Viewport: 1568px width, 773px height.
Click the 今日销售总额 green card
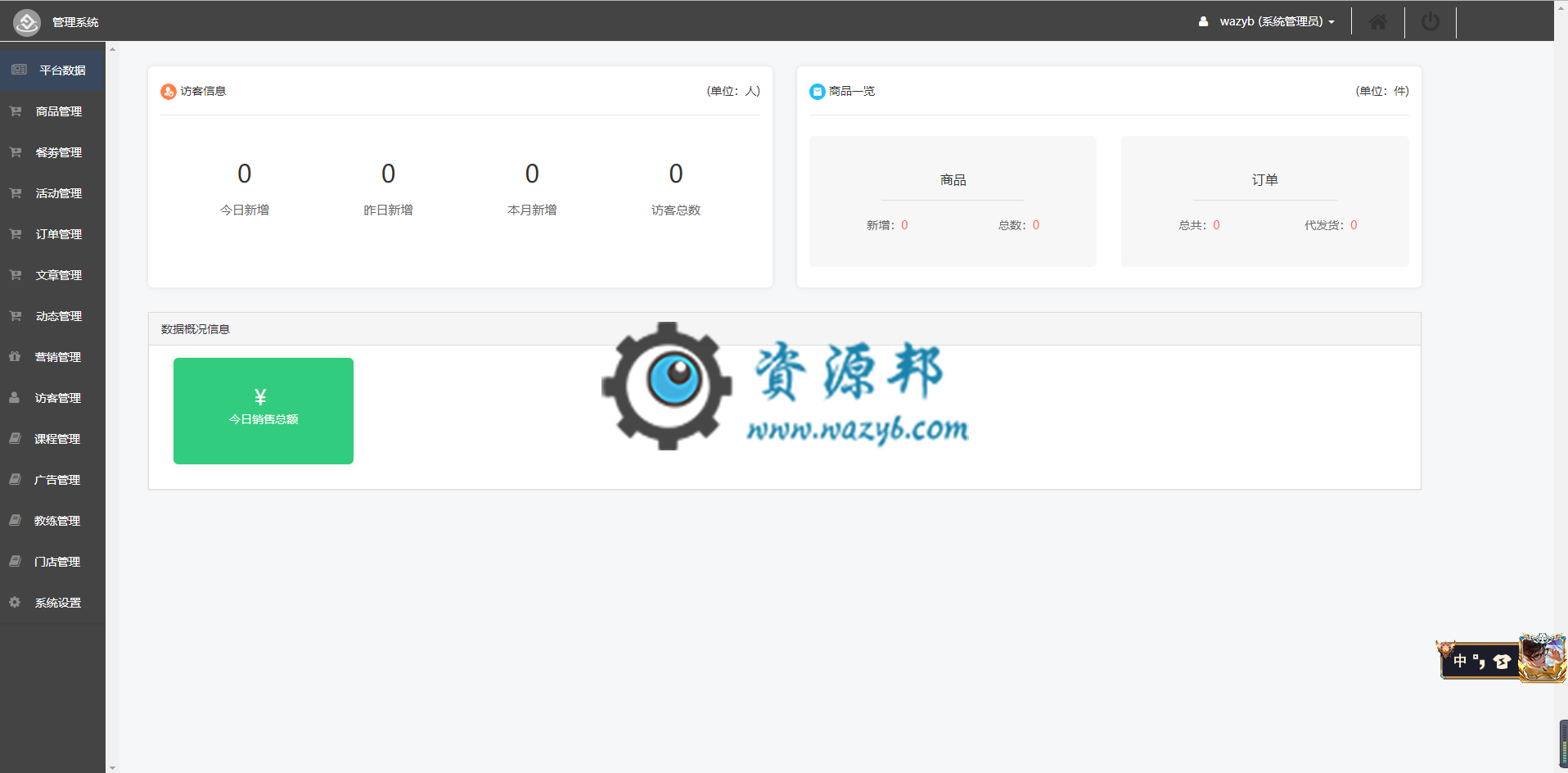pos(264,411)
